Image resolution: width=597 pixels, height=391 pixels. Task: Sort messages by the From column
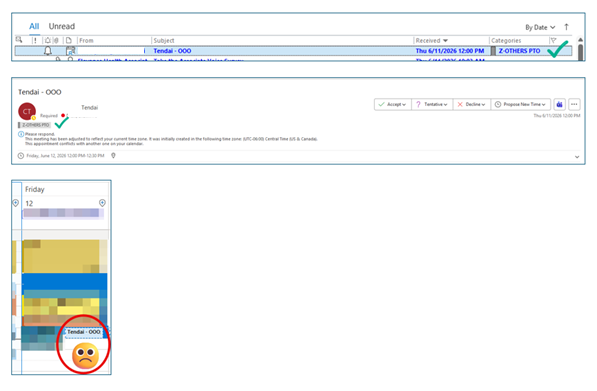86,40
